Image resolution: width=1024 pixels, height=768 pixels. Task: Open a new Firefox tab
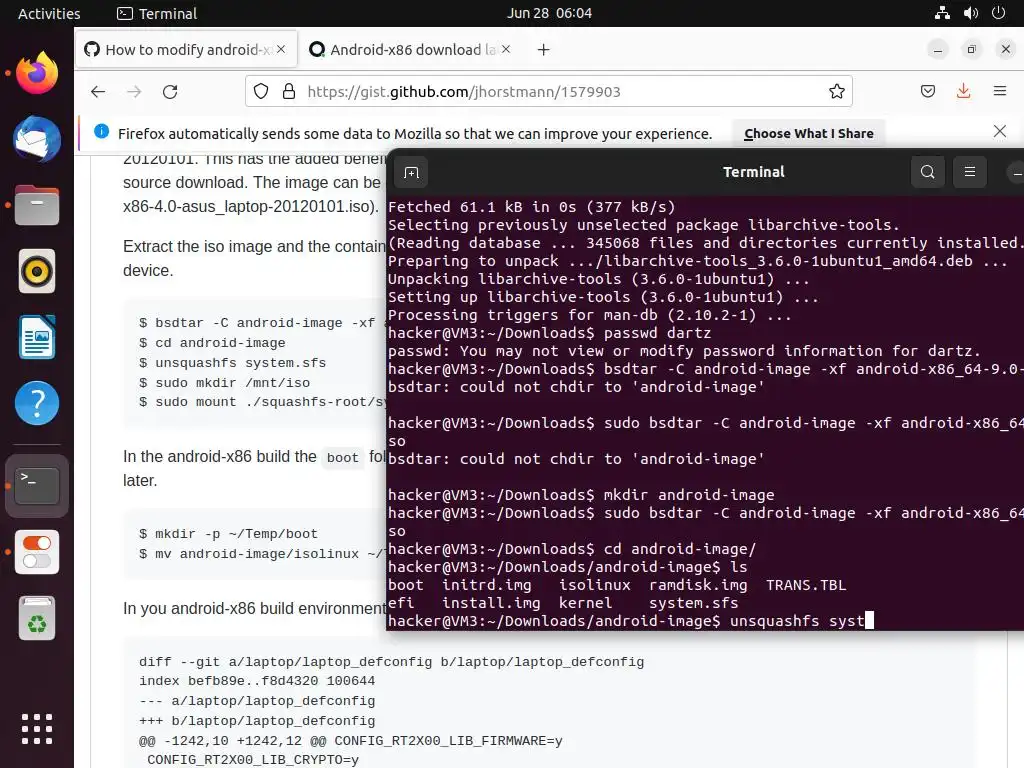pyautogui.click(x=543, y=50)
